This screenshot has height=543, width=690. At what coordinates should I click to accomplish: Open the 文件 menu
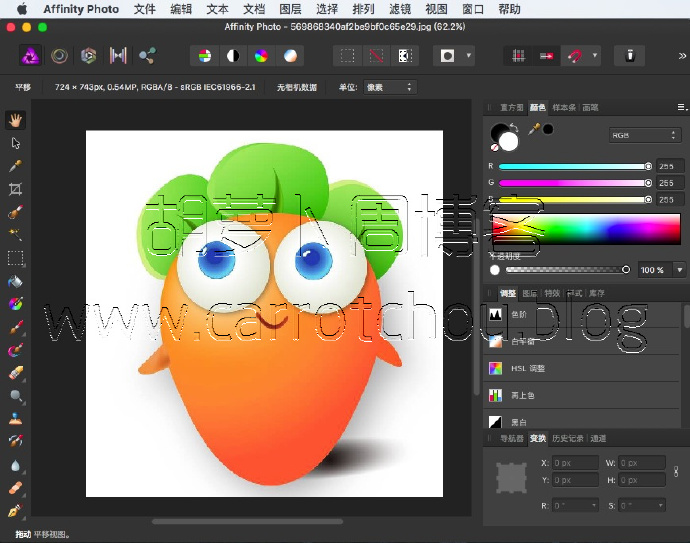144,9
